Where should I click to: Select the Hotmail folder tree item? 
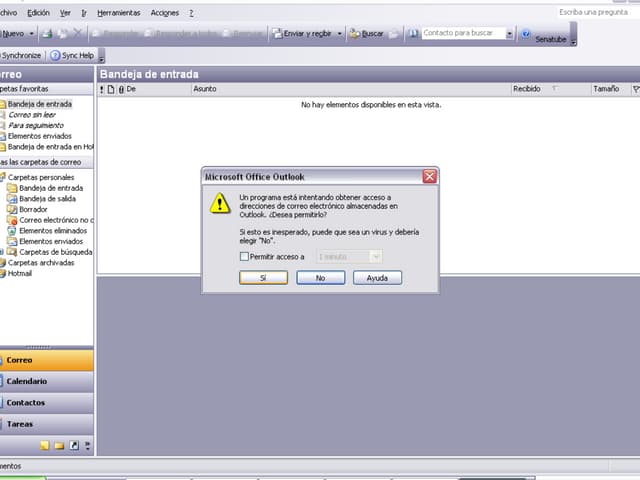[20, 273]
